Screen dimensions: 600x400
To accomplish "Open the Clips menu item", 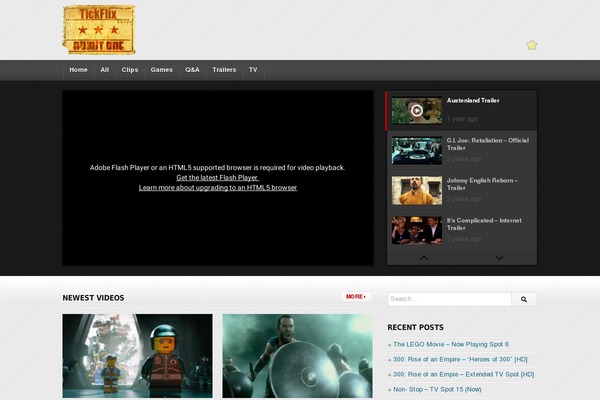I will pos(130,70).
